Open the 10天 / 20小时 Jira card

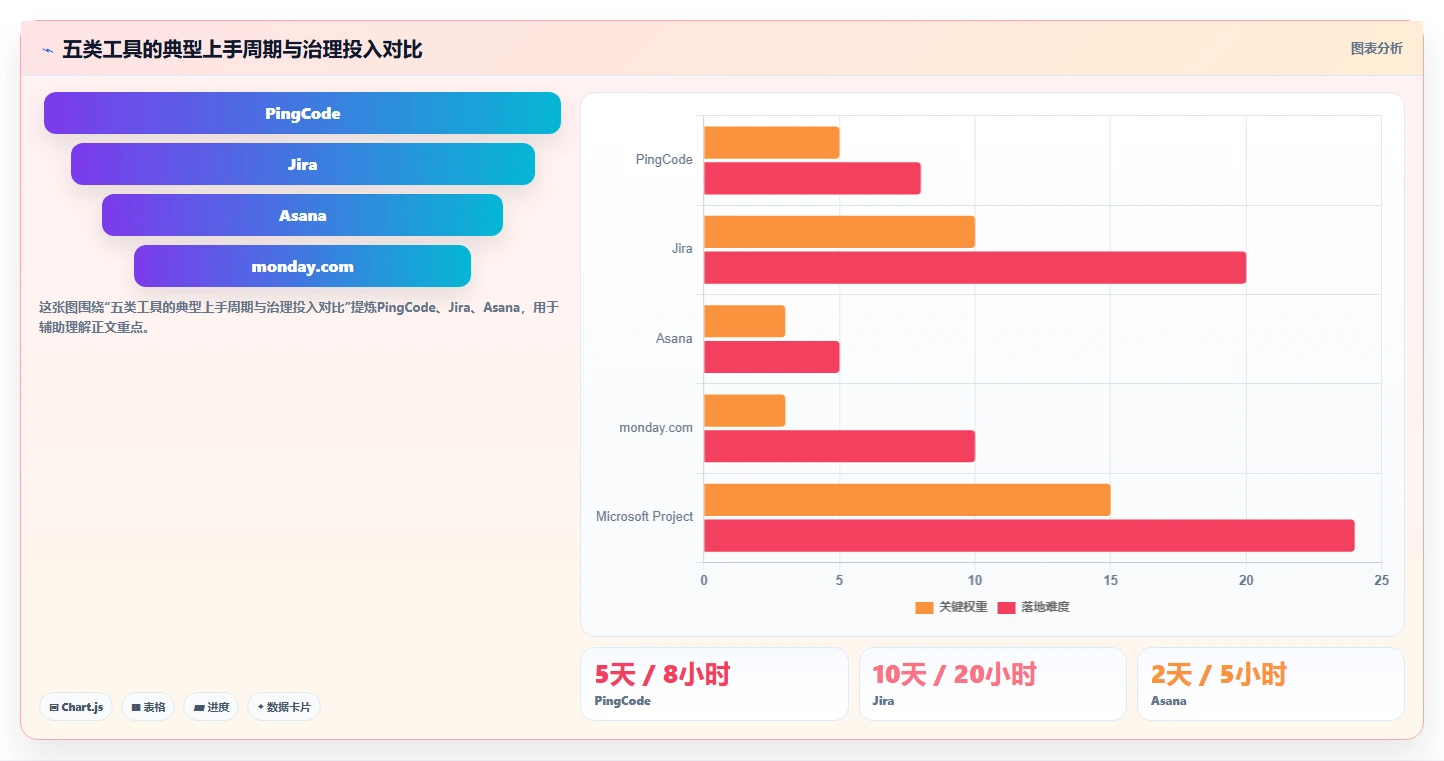(993, 684)
